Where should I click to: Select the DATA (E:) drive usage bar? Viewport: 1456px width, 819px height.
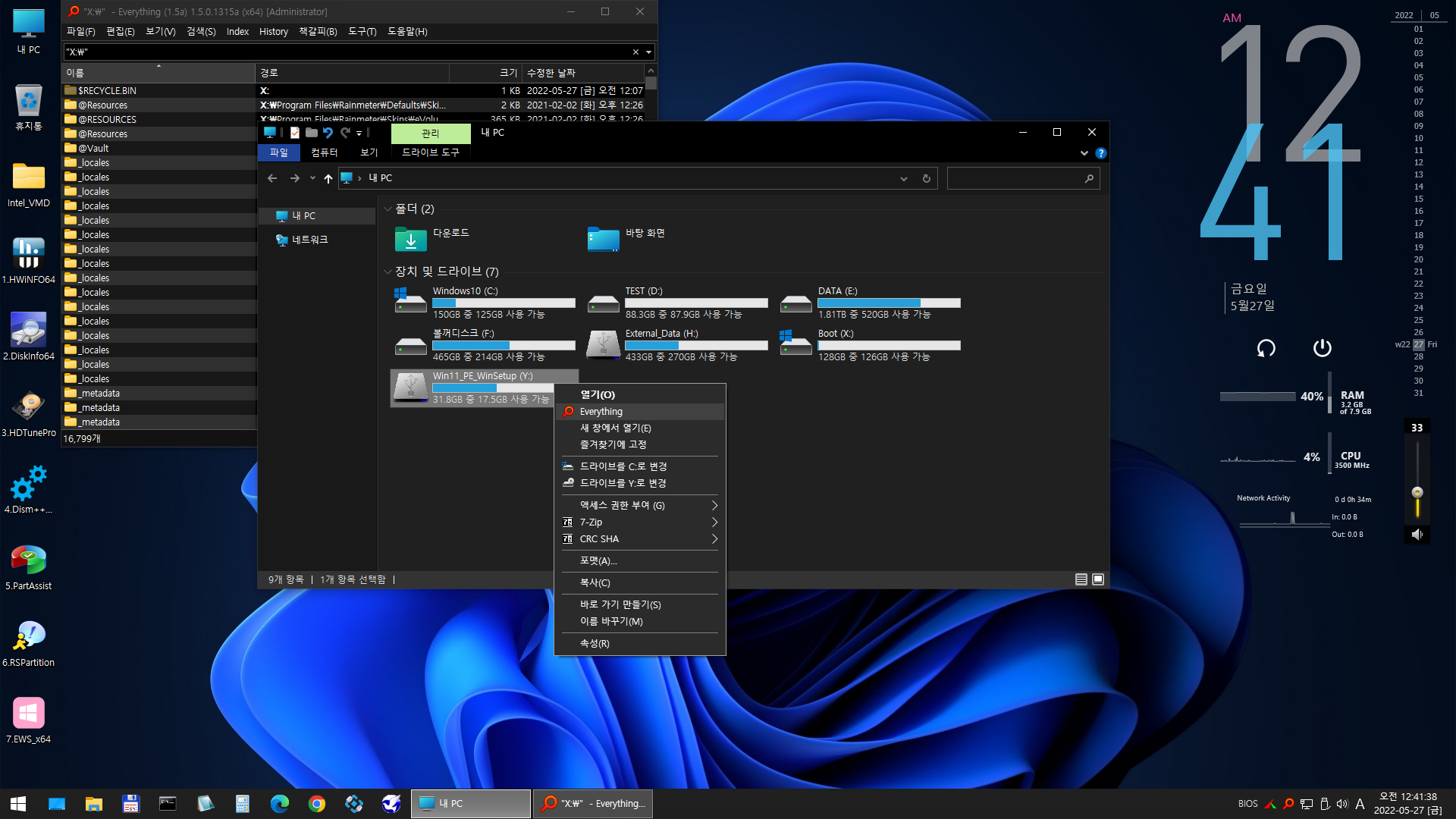(889, 304)
